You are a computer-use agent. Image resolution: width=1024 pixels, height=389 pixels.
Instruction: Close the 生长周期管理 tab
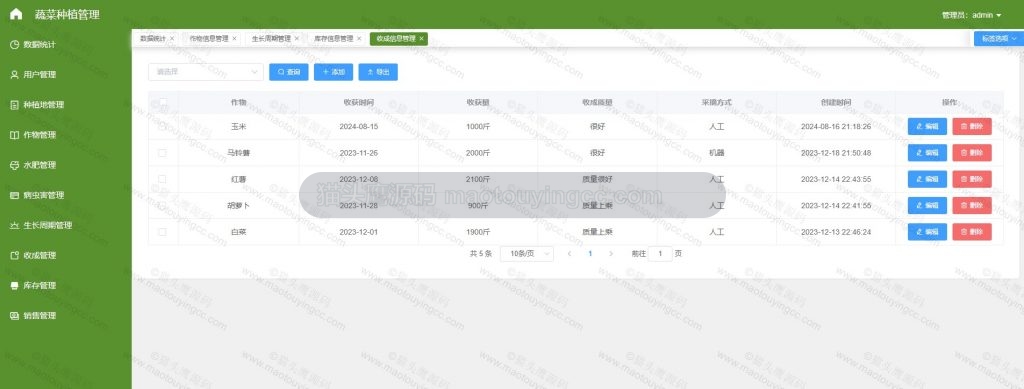pos(296,39)
